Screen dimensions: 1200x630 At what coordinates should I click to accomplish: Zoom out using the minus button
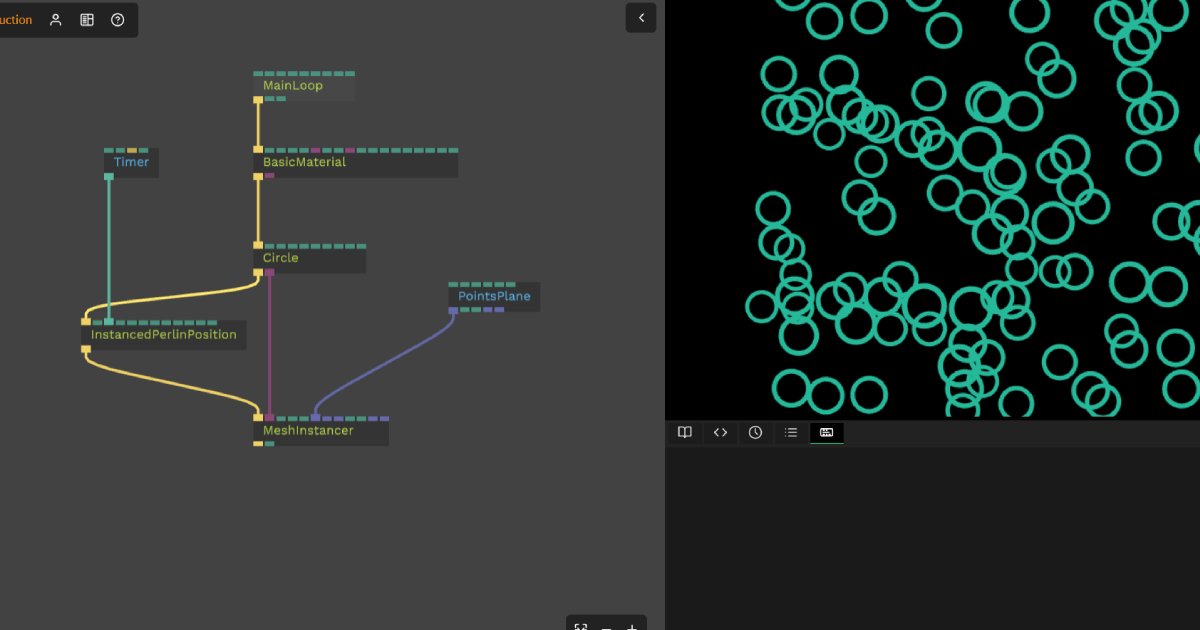tap(606, 628)
